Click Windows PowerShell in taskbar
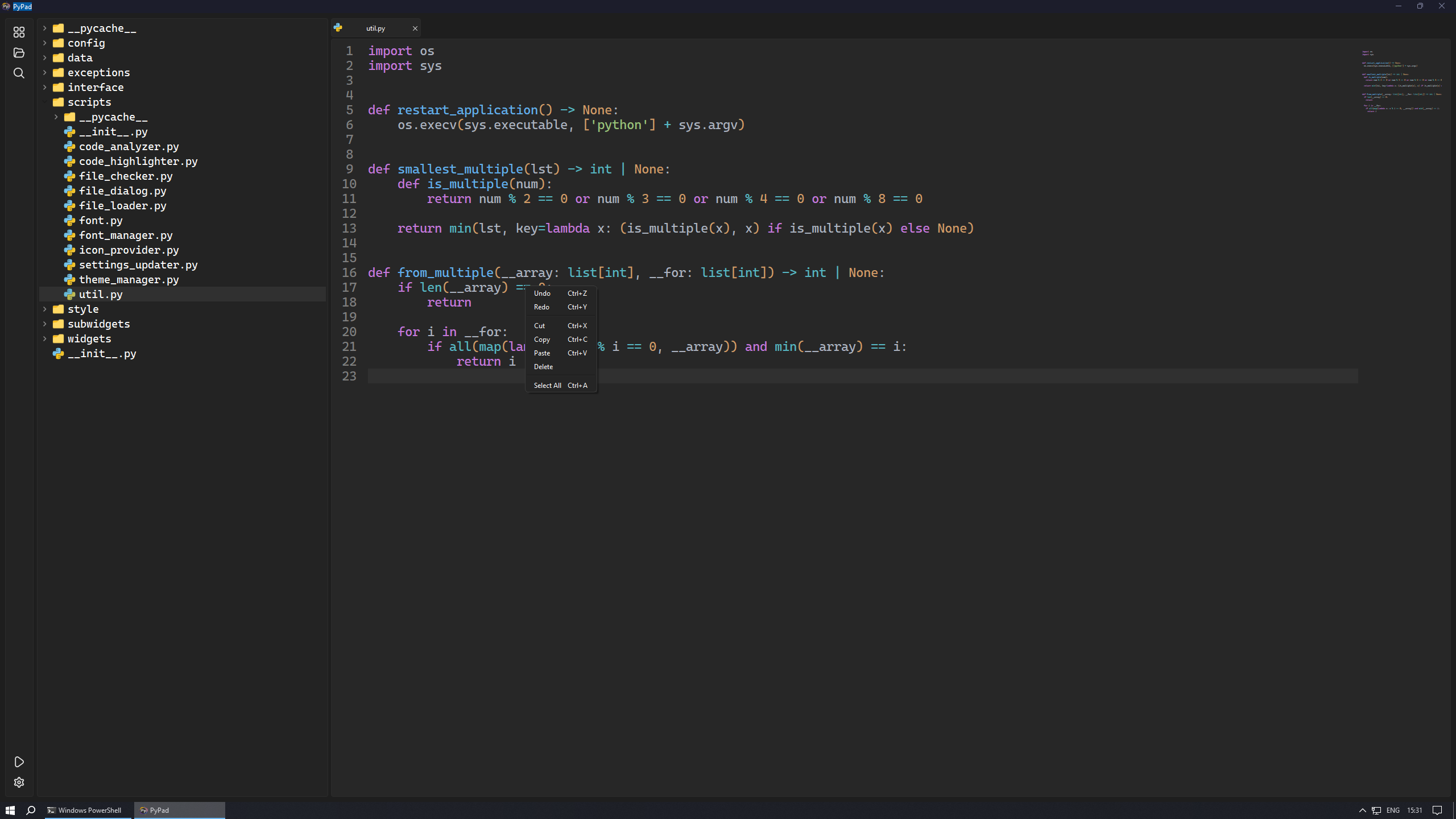Screen dimensions: 1456x819 [85, 810]
